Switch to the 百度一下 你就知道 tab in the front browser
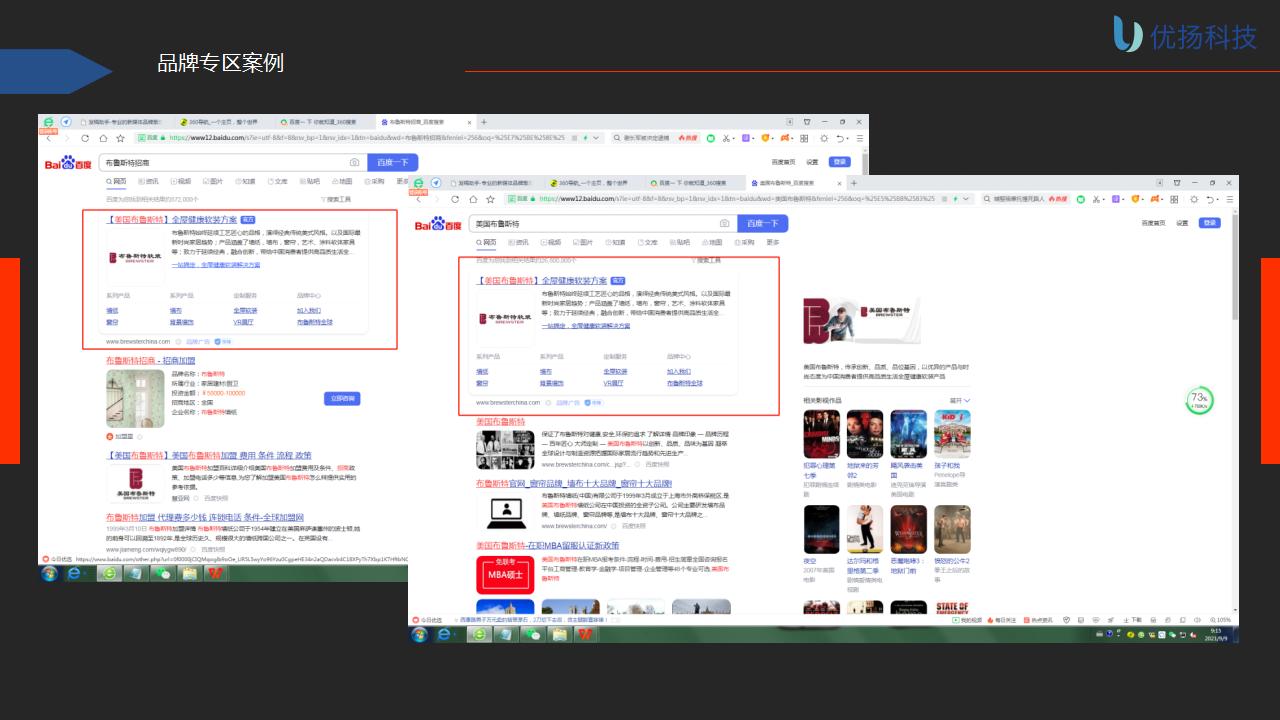This screenshot has width=1280, height=720. point(692,183)
